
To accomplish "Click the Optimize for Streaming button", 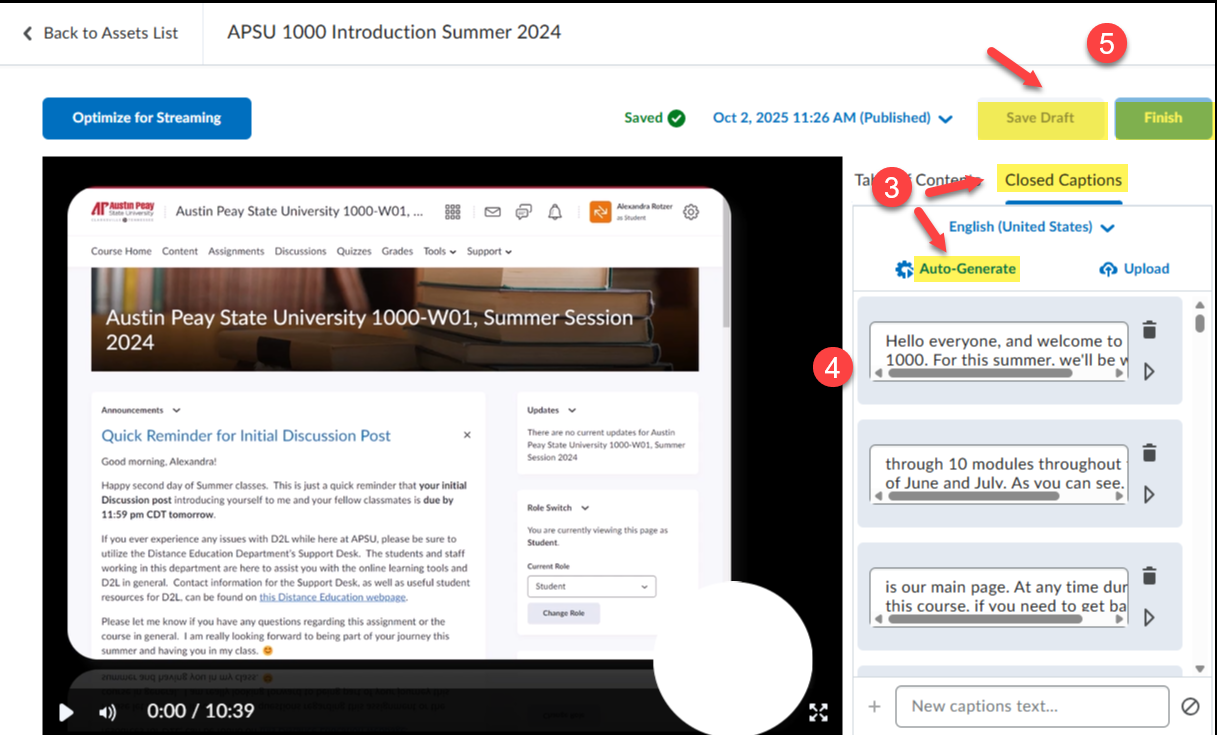I will (146, 118).
